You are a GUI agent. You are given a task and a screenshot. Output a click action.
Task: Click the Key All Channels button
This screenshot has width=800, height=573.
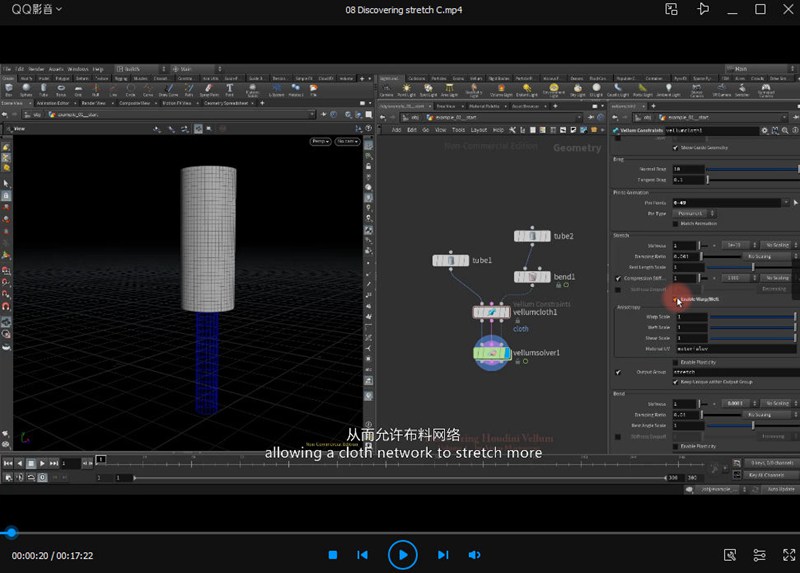[x=767, y=475]
